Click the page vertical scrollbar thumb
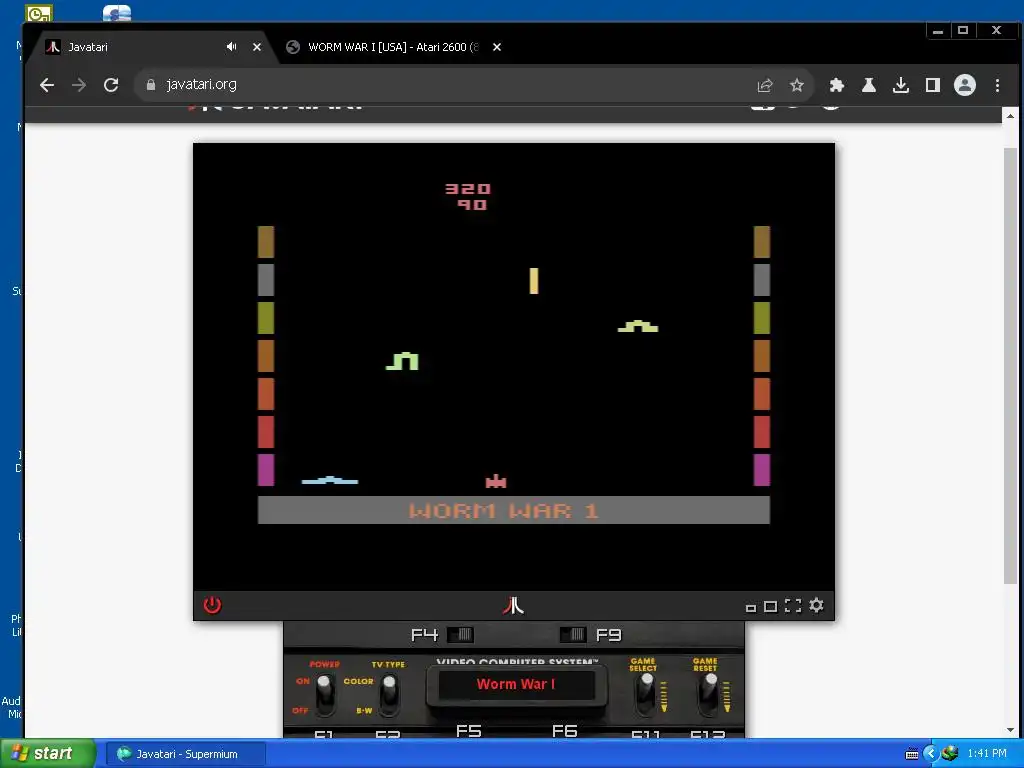1024x768 pixels. (x=1010, y=366)
